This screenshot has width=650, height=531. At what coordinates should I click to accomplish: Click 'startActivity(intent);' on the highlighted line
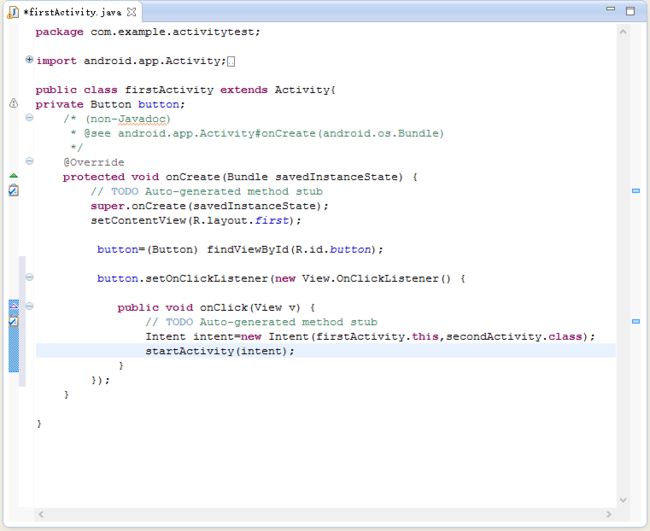point(220,351)
